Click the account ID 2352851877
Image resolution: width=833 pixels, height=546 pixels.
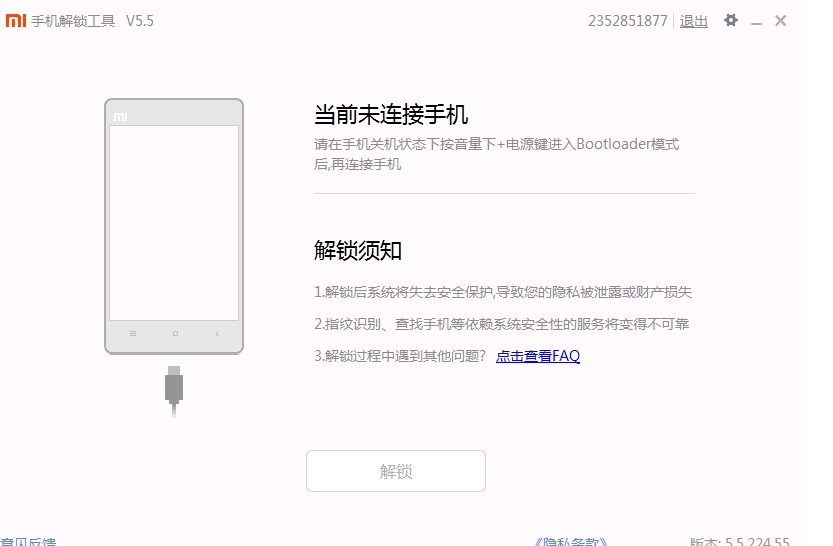627,21
